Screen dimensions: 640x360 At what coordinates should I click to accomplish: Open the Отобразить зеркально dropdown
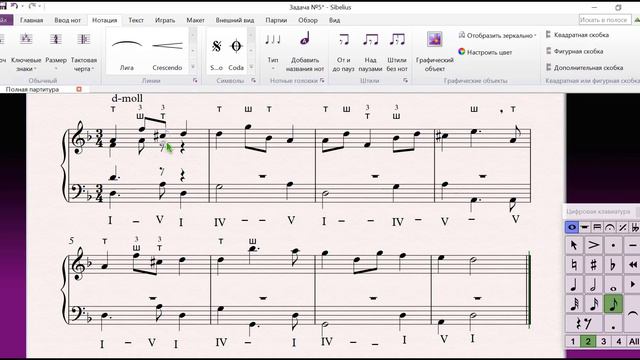pyautogui.click(x=497, y=36)
